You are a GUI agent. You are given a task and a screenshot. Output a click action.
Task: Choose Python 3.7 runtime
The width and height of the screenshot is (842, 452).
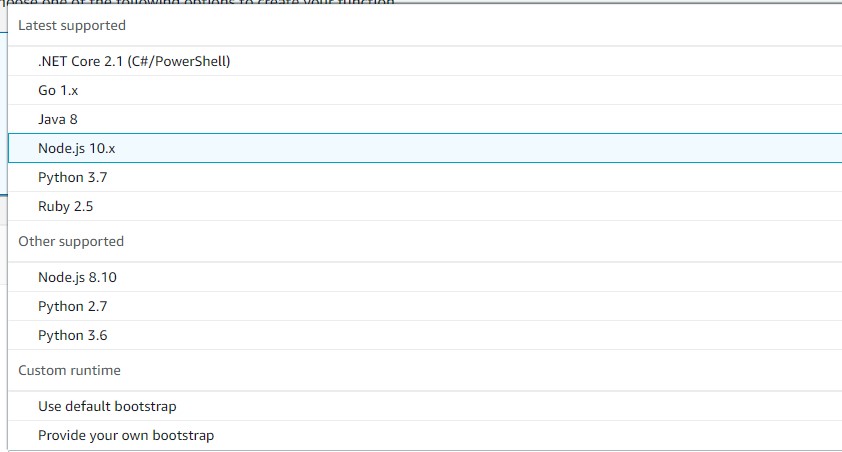[x=72, y=177]
